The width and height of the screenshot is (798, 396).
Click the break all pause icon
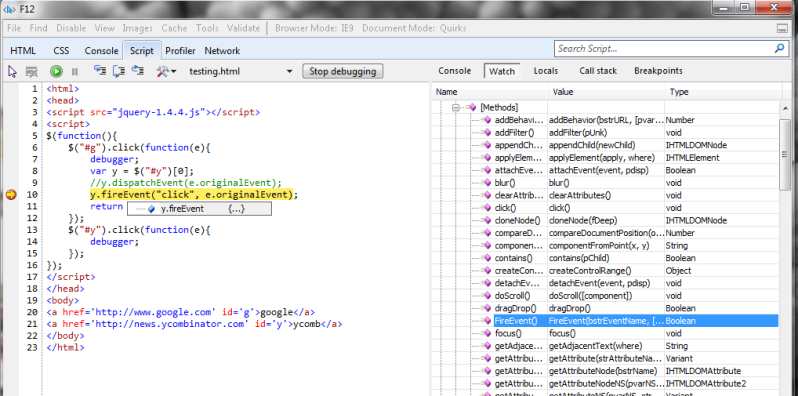tap(75, 72)
